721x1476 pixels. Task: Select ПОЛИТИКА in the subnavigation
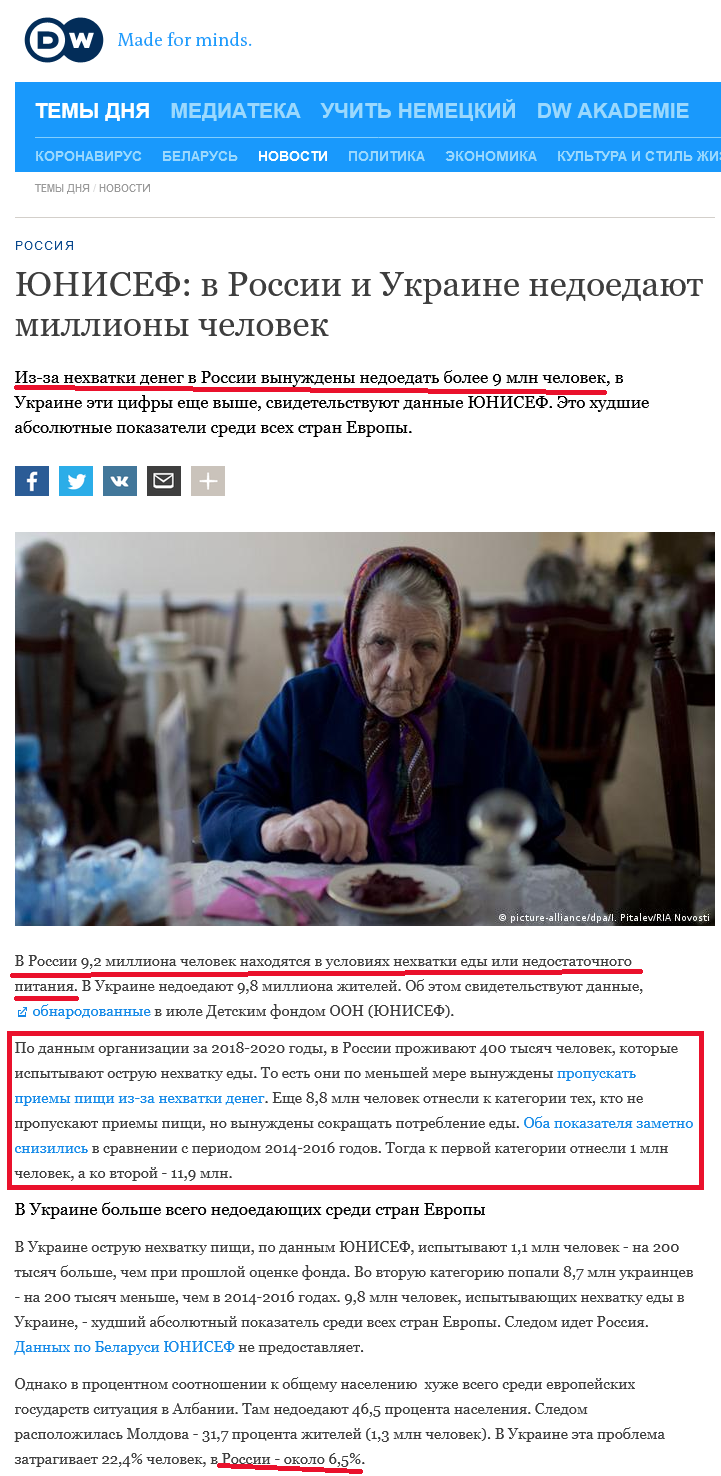386,156
